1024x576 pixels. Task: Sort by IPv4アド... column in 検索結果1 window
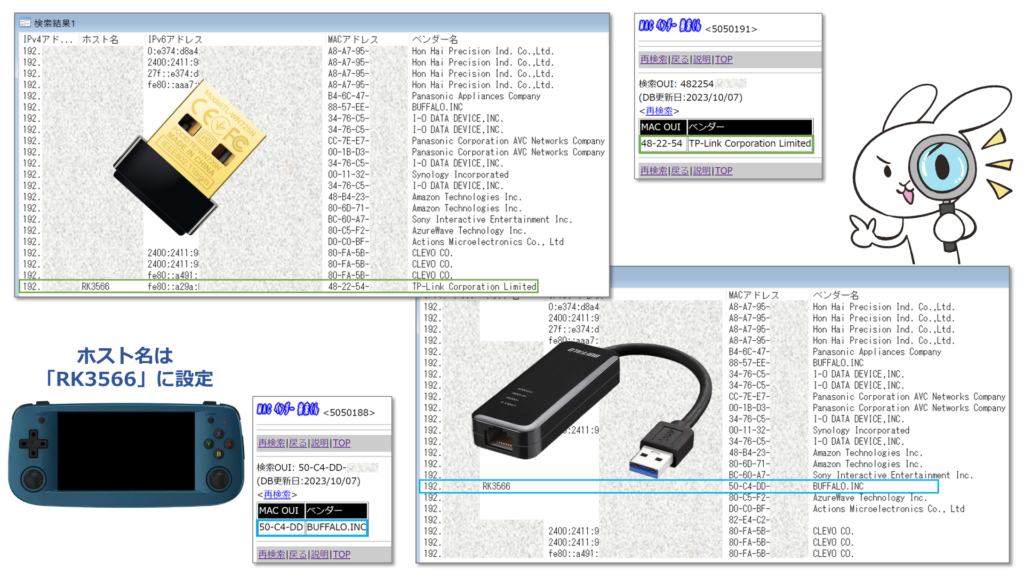[x=48, y=39]
